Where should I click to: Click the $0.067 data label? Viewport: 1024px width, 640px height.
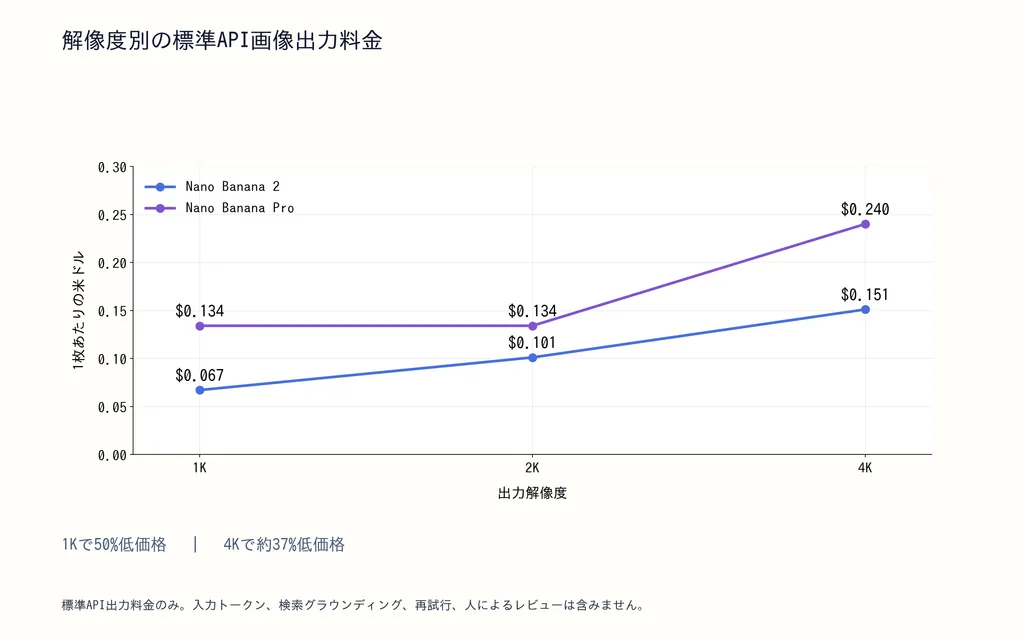(x=199, y=376)
